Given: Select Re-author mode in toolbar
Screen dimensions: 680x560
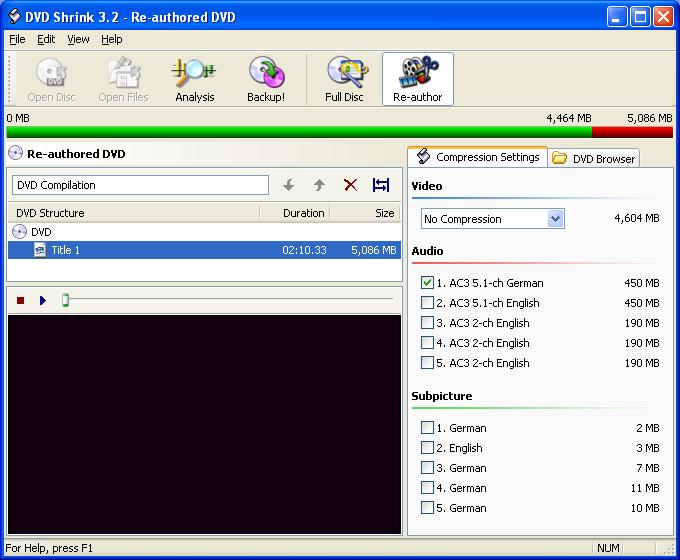Looking at the screenshot, I should (x=418, y=79).
